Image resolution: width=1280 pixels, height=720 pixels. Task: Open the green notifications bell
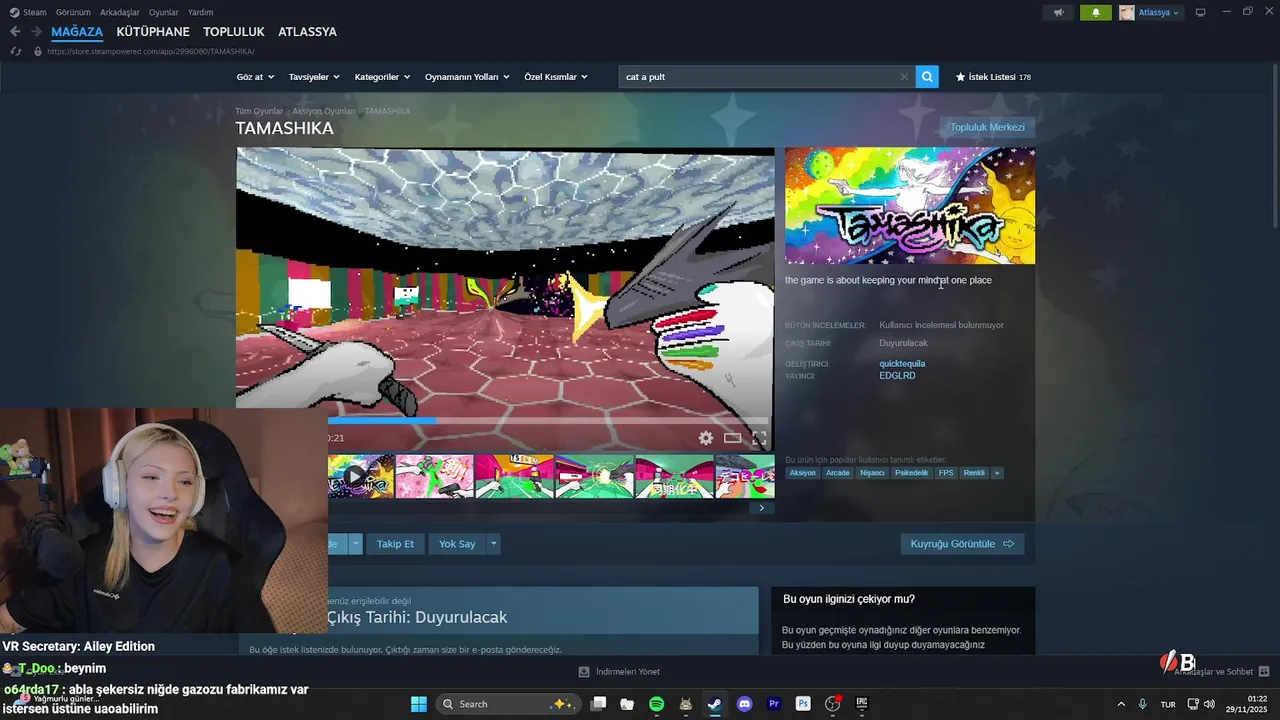click(1095, 12)
